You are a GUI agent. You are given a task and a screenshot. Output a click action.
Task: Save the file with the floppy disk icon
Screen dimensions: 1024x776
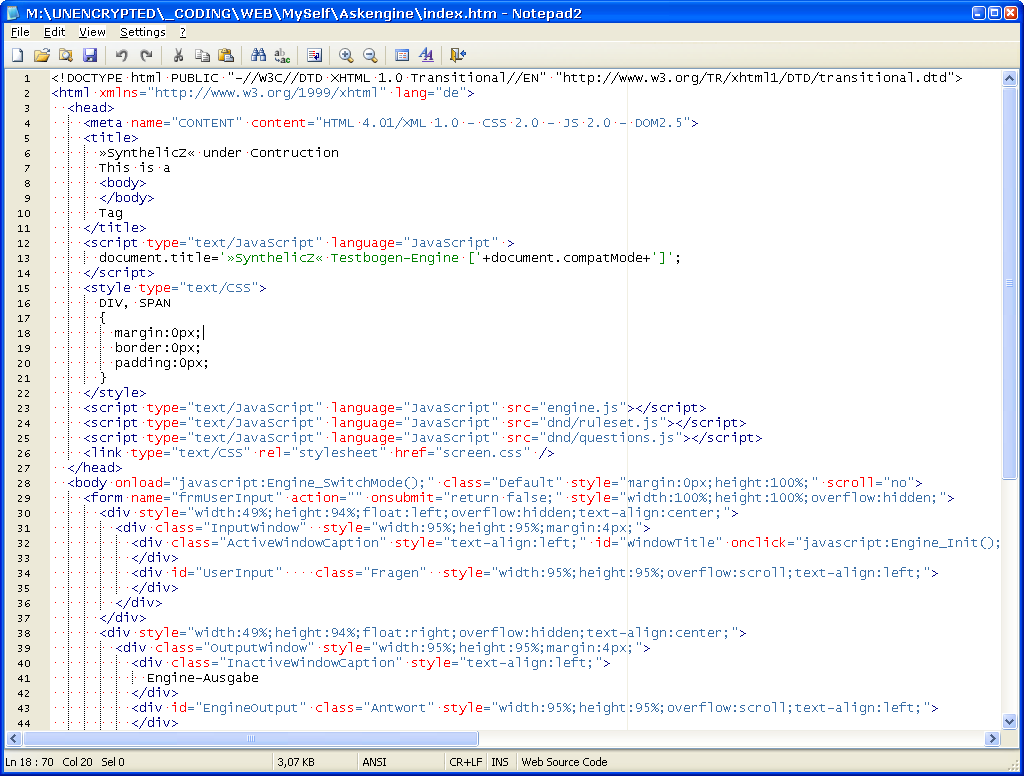(90, 56)
